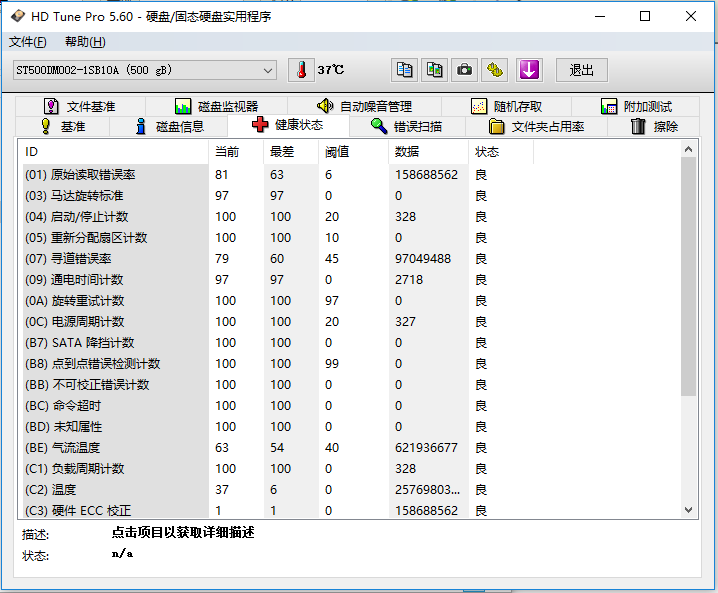Select the (03) 马达旋转标准 row
The image size is (718, 593).
[x=277, y=196]
